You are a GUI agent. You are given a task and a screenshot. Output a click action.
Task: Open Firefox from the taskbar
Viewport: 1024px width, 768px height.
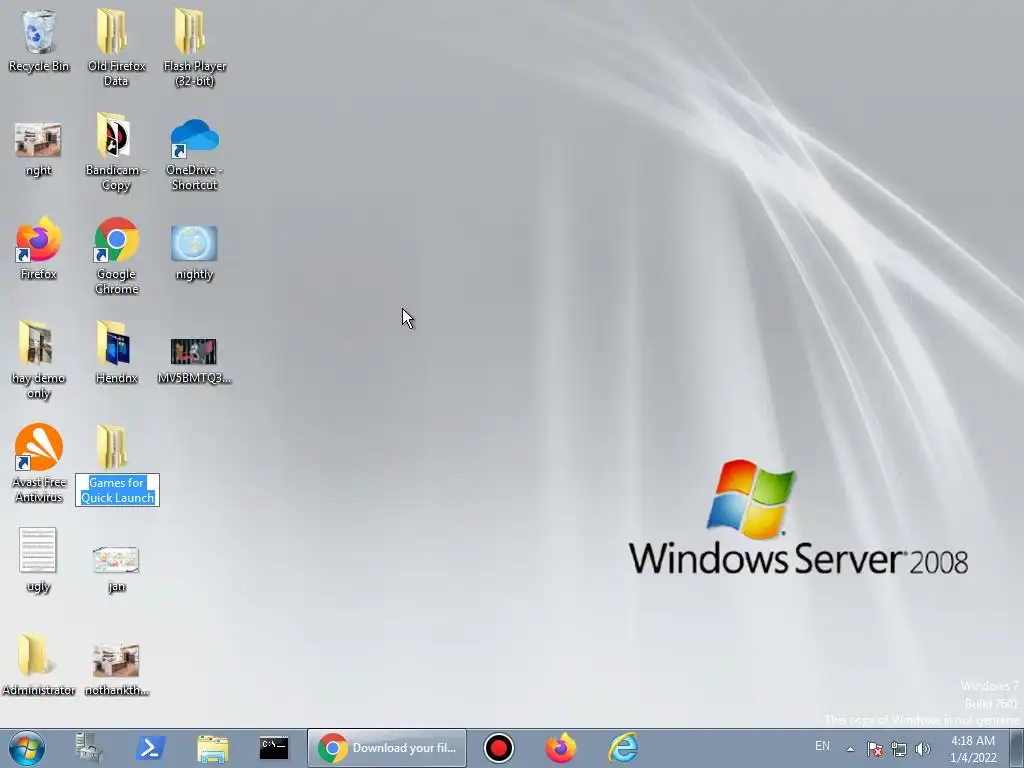[561, 748]
